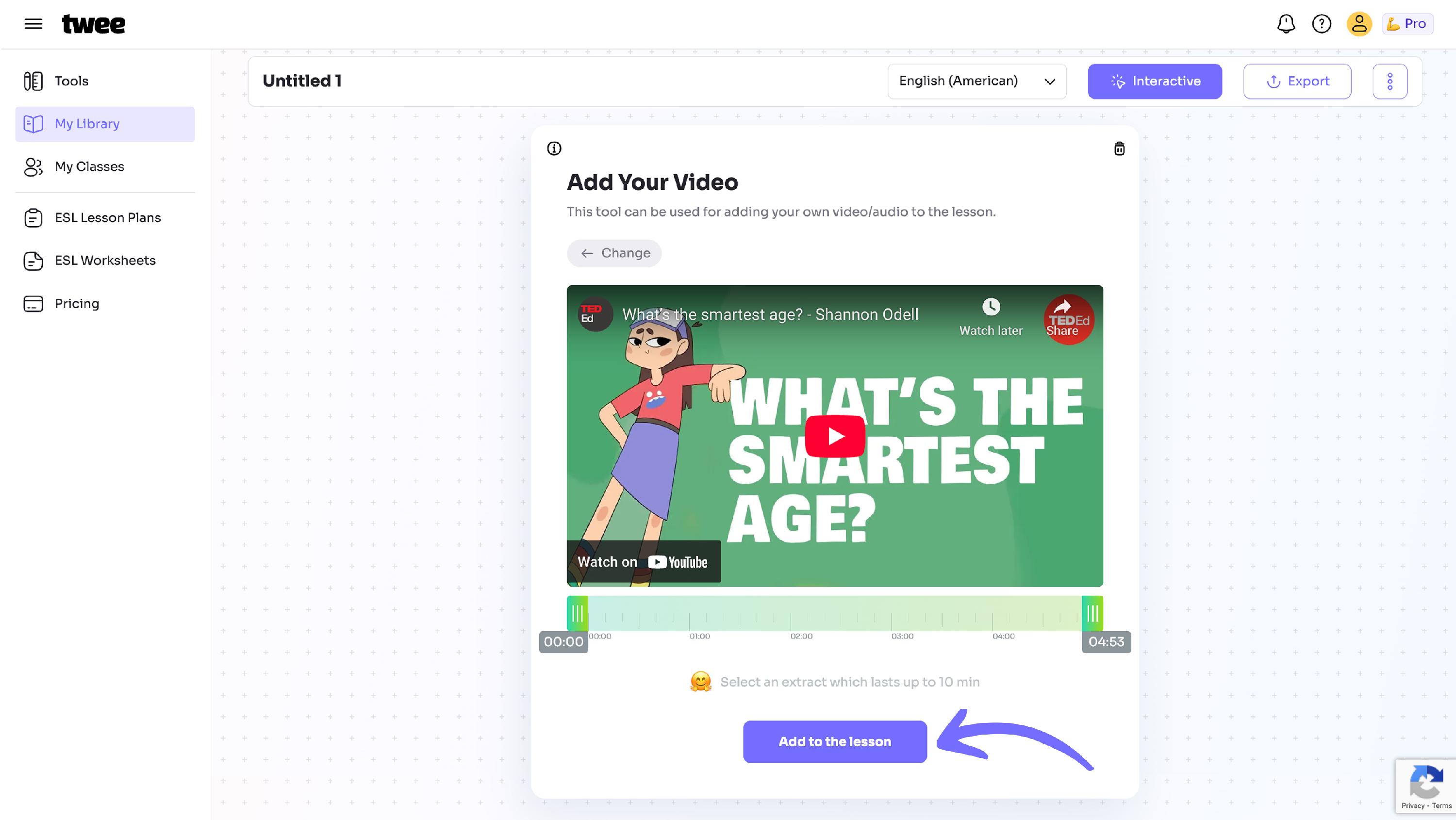Edit the Untitled 1 lesson title

(302, 81)
